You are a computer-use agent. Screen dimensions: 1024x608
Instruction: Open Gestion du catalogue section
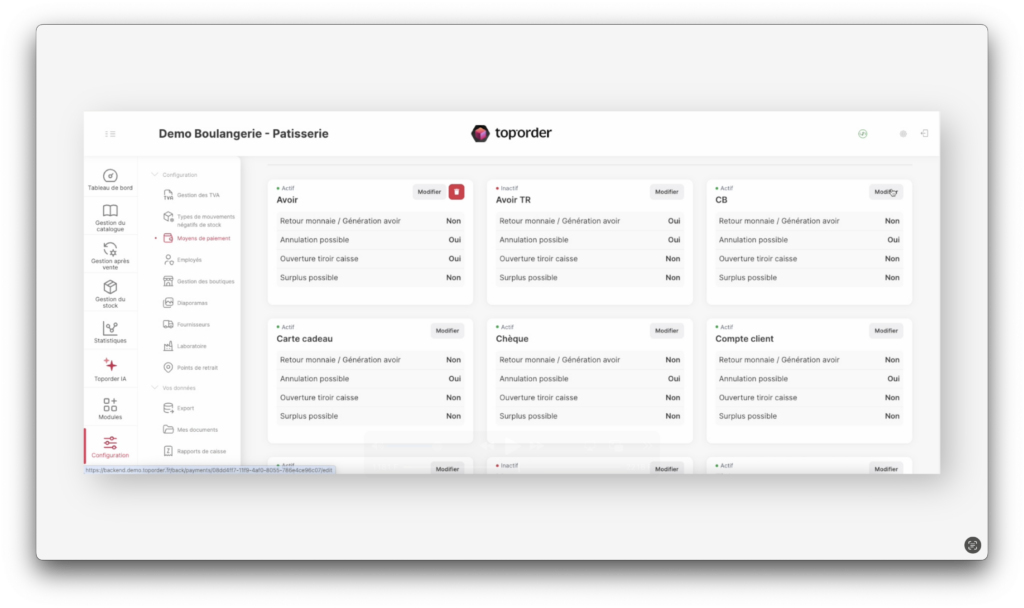[x=110, y=217]
